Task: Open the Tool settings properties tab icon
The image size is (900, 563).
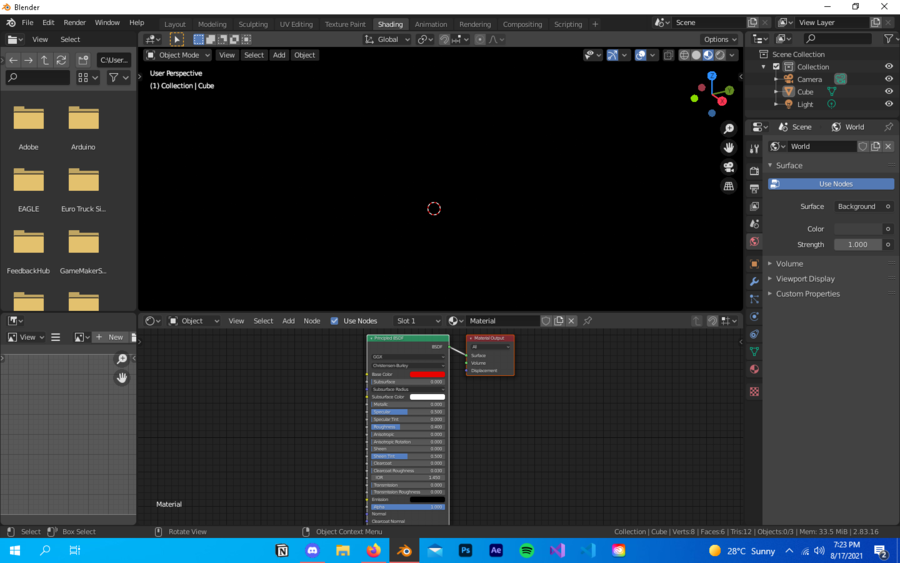Action: click(x=754, y=149)
